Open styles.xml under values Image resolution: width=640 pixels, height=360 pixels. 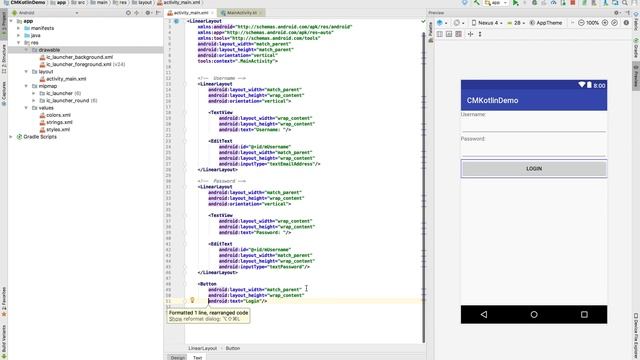point(58,129)
